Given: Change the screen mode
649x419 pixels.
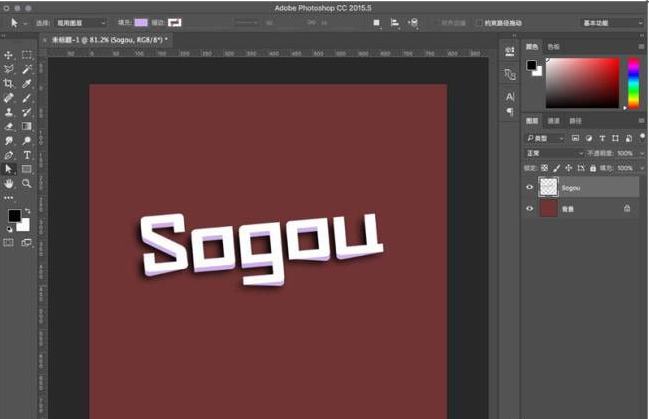Looking at the screenshot, I should 27,243.
